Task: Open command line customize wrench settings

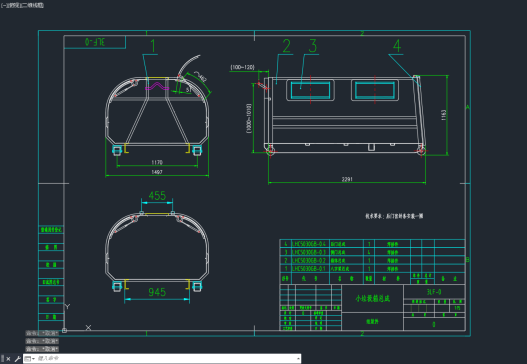Action: click(x=17, y=359)
